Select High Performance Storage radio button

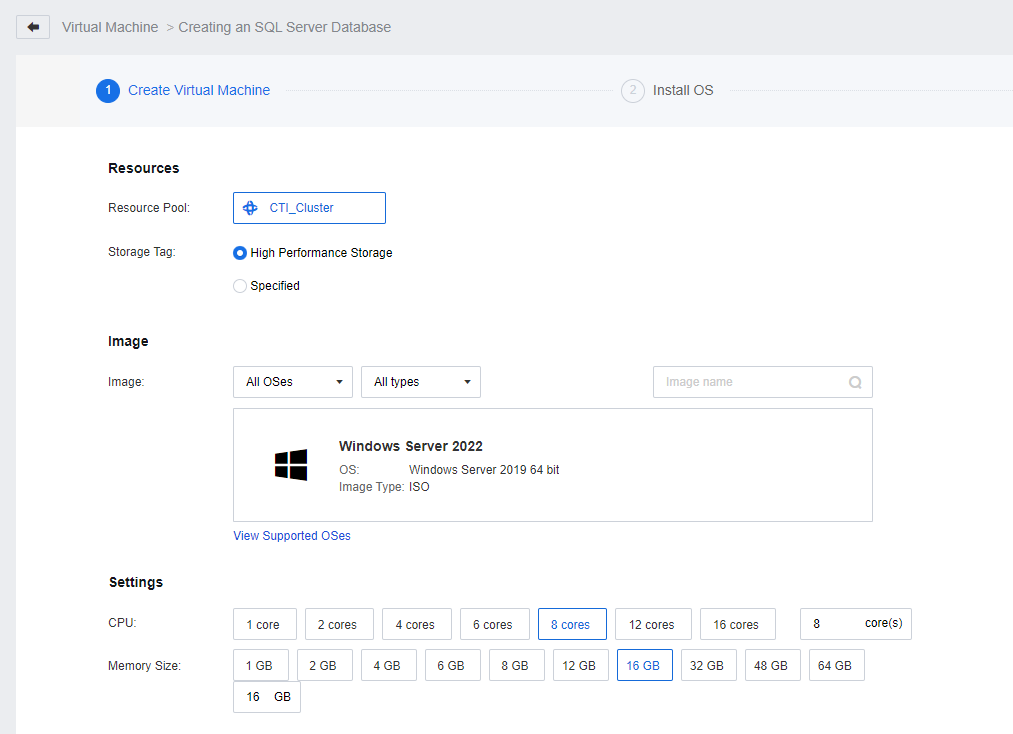click(240, 253)
